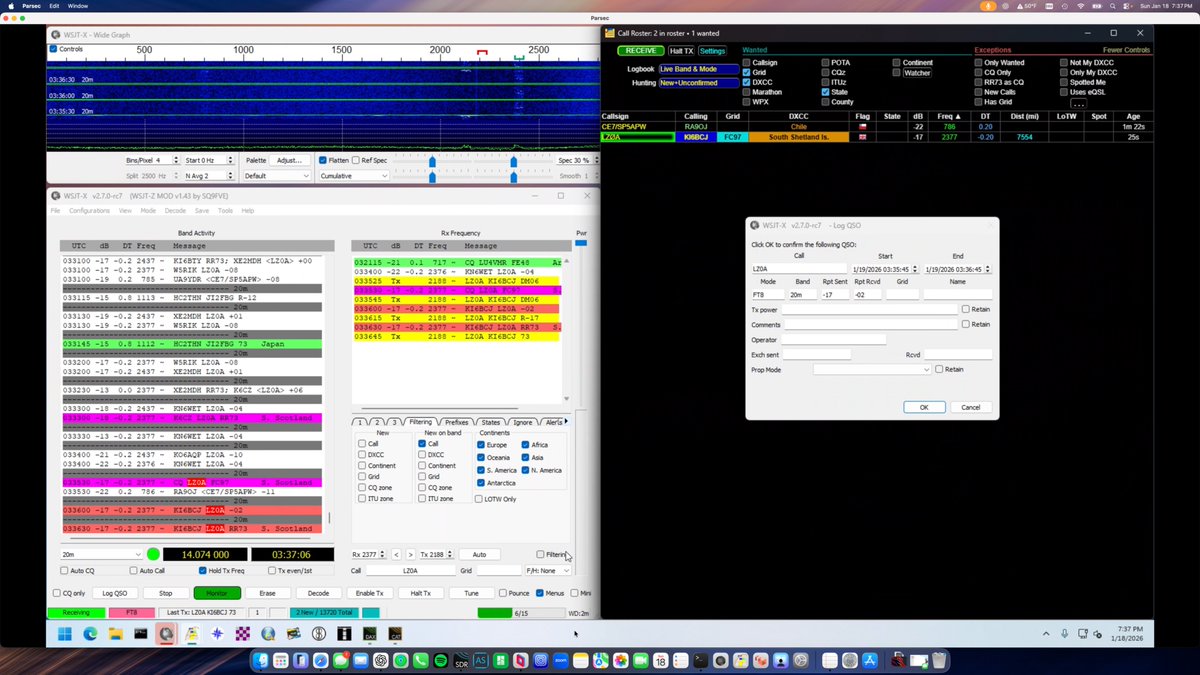
Task: Launch Microsoft Edge from the Windows taskbar
Action: pyautogui.click(x=89, y=633)
